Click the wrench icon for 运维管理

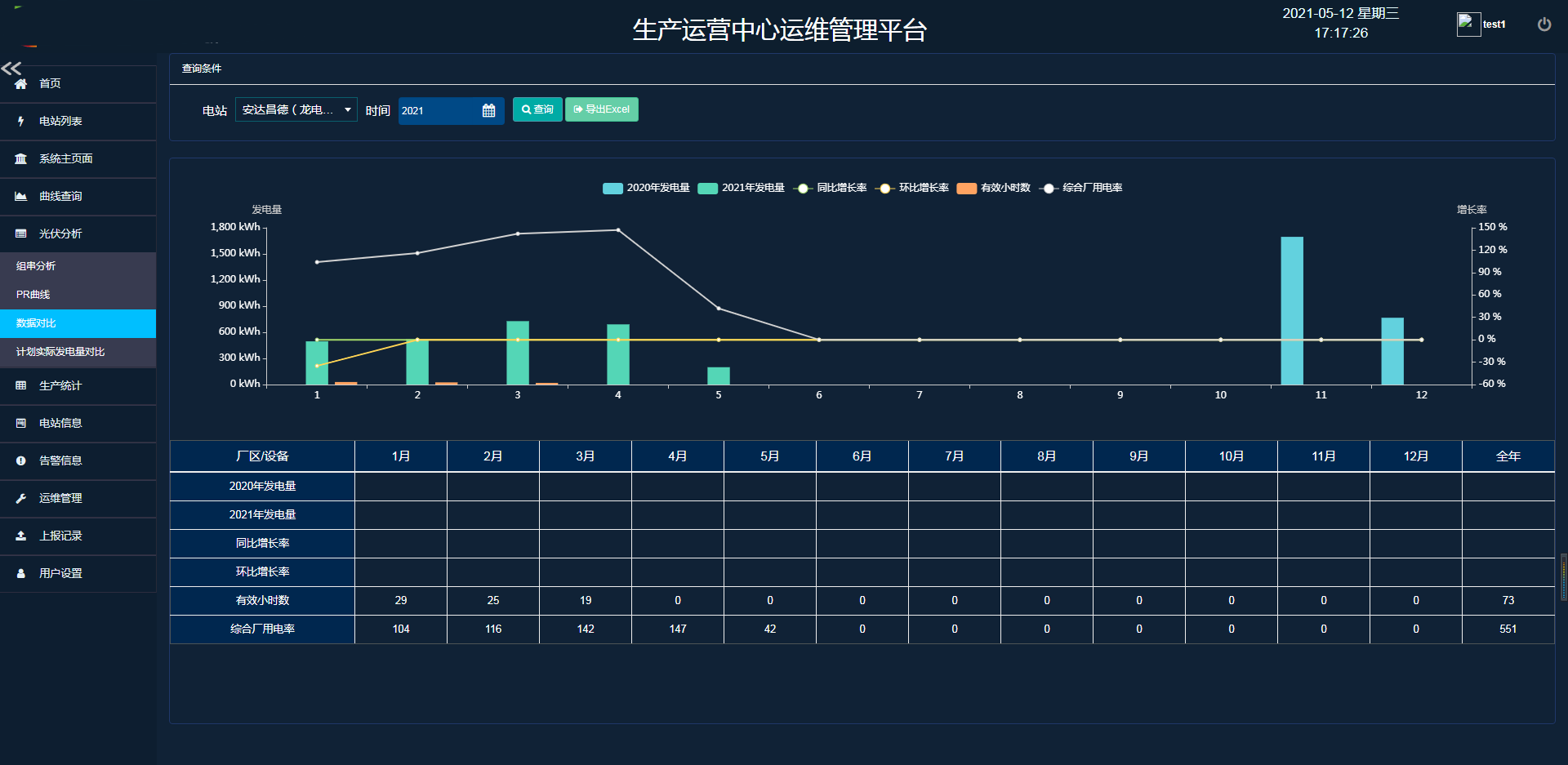pos(21,499)
